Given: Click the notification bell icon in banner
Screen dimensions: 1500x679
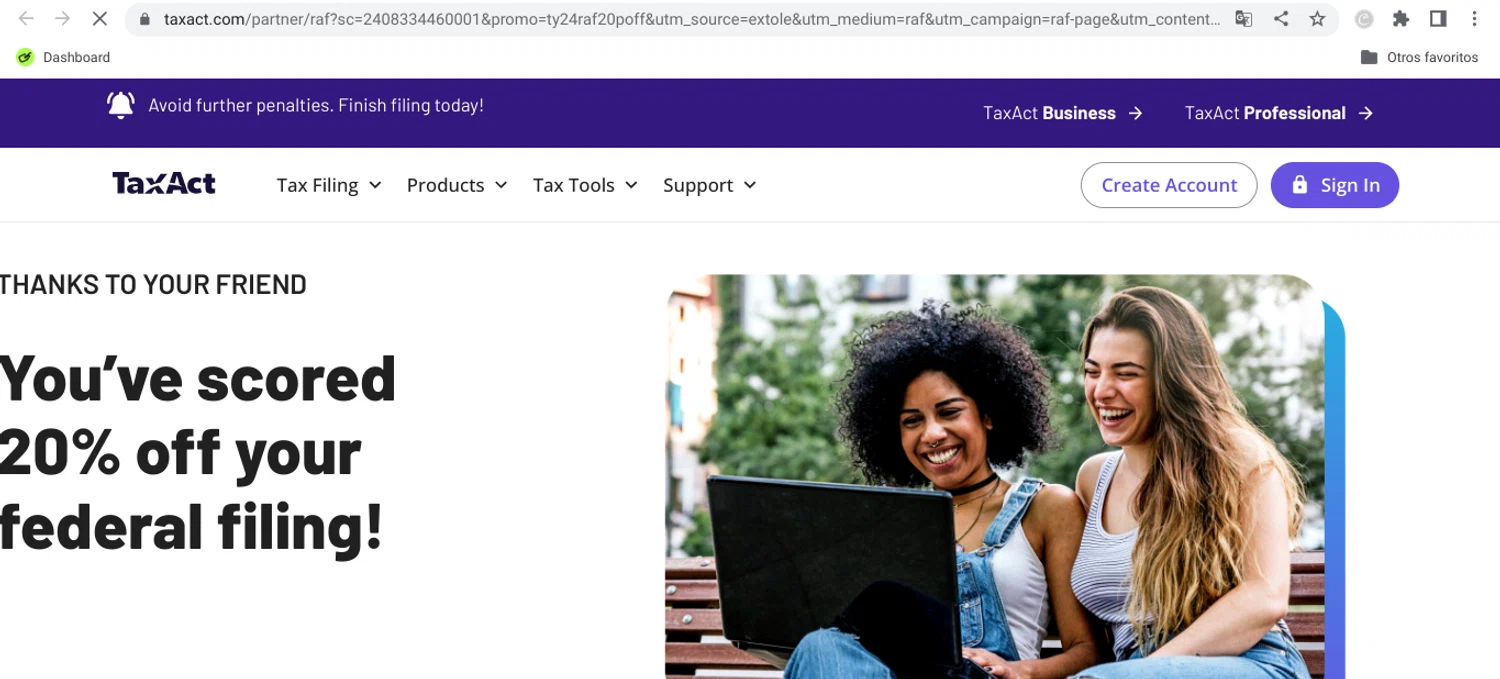Looking at the screenshot, I should click(121, 105).
